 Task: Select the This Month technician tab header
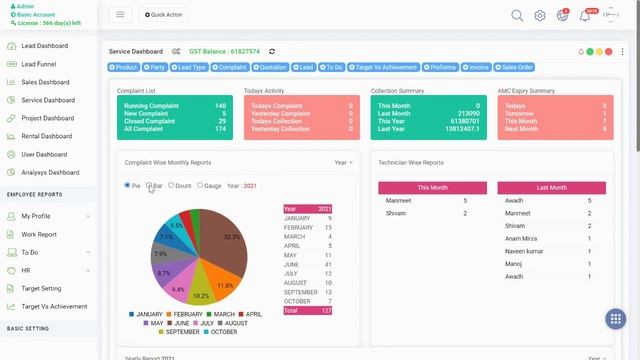433,188
